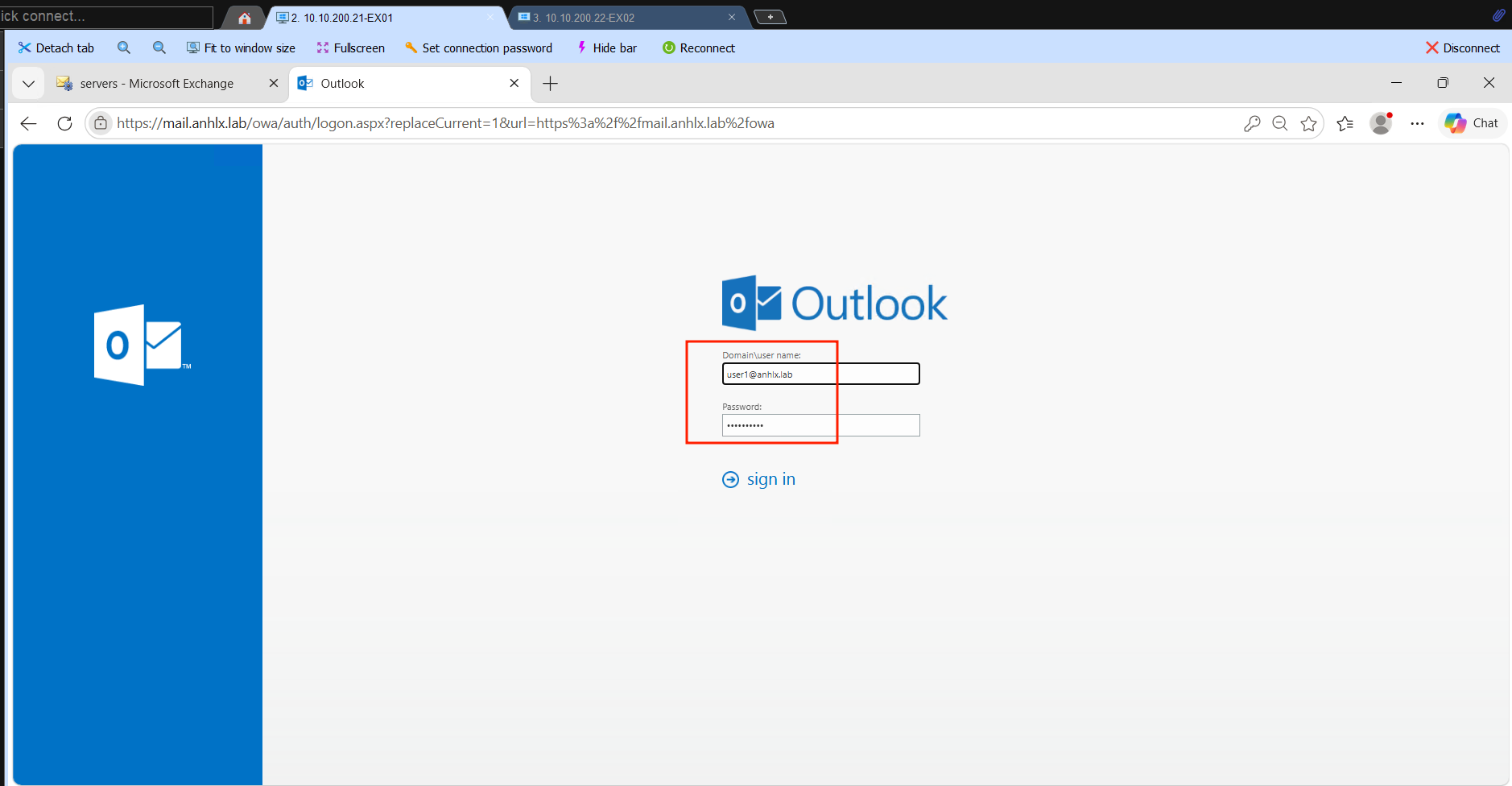Go back to the previous page
Image resolution: width=1512 pixels, height=786 pixels.
click(29, 123)
